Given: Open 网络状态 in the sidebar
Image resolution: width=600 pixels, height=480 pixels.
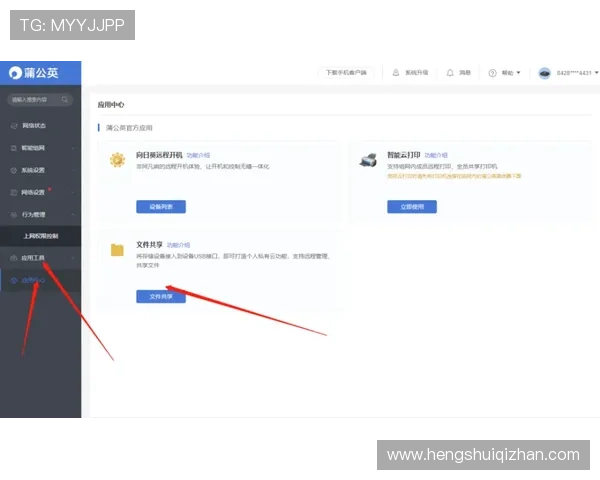Looking at the screenshot, I should pos(34,126).
